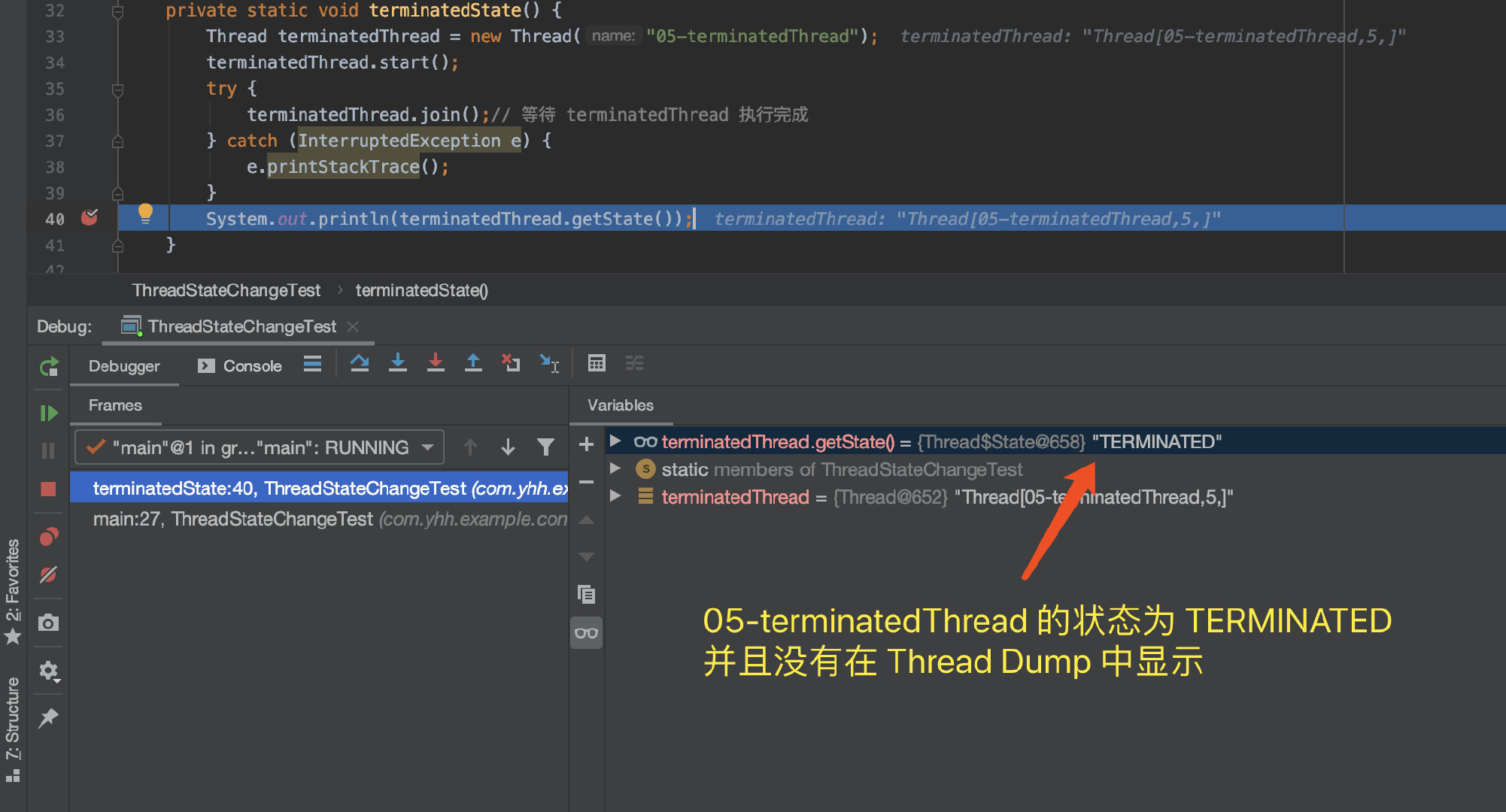Click the Rerun debug session icon
The width and height of the screenshot is (1506, 812).
tap(49, 367)
